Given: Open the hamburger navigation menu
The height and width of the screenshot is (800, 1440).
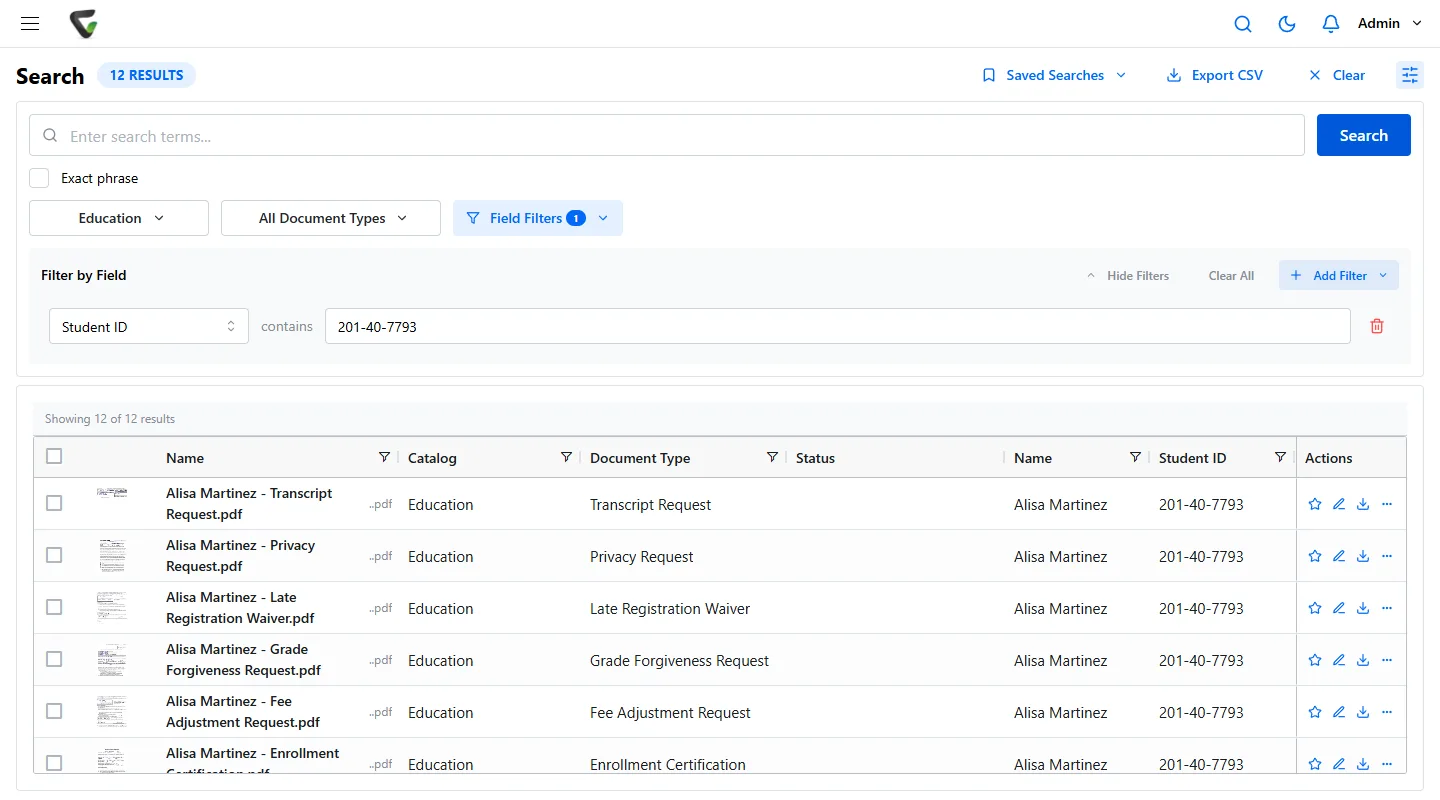Looking at the screenshot, I should pos(30,23).
